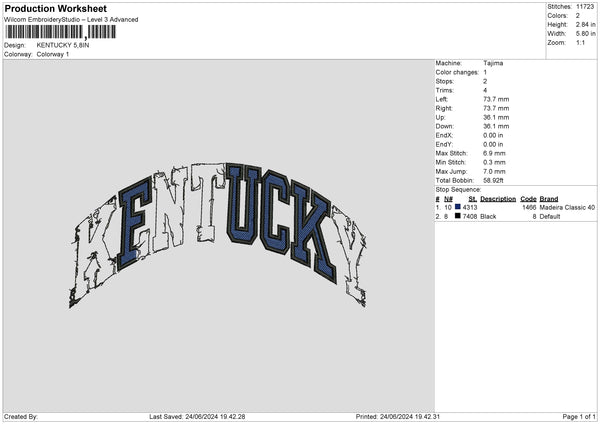The image size is (600, 424).
Task: Click the Color changes value 1
Action: coord(485,72)
